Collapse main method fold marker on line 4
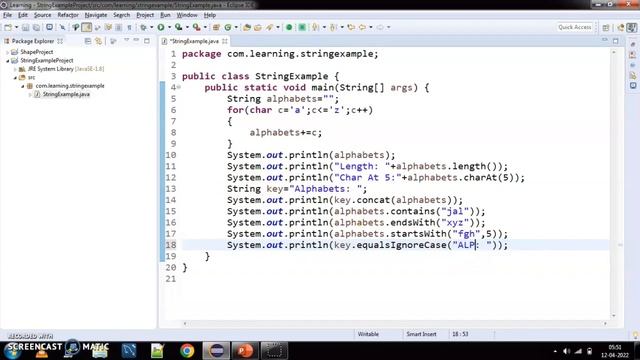 [x=179, y=87]
